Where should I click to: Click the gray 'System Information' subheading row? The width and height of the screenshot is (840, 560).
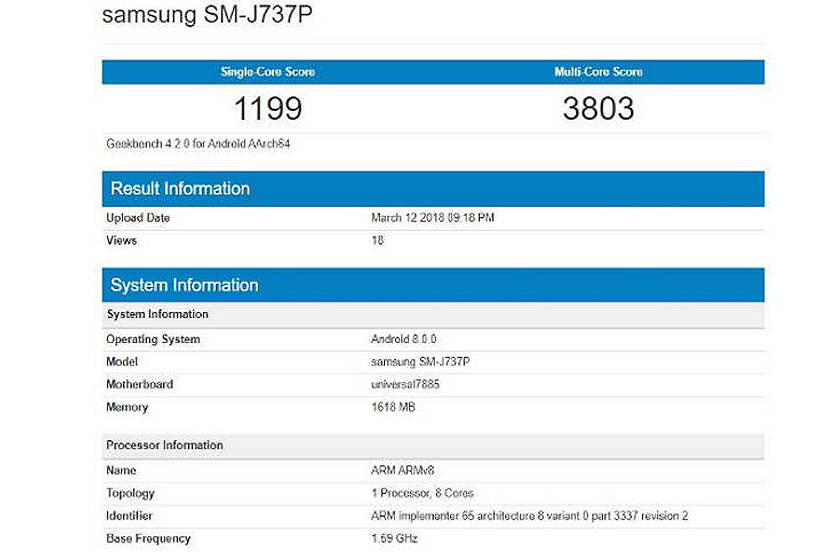coord(433,315)
